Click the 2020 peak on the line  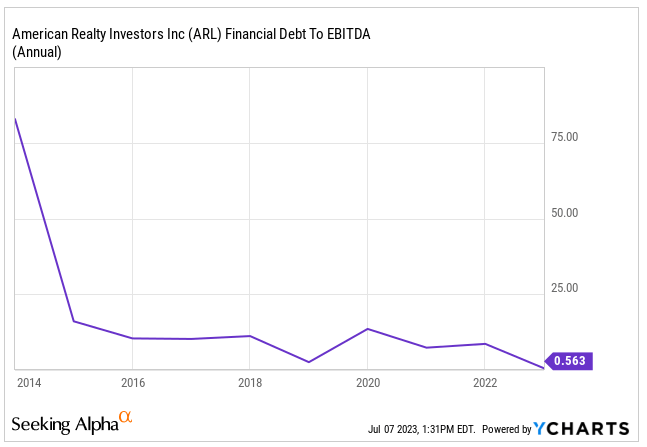[368, 329]
